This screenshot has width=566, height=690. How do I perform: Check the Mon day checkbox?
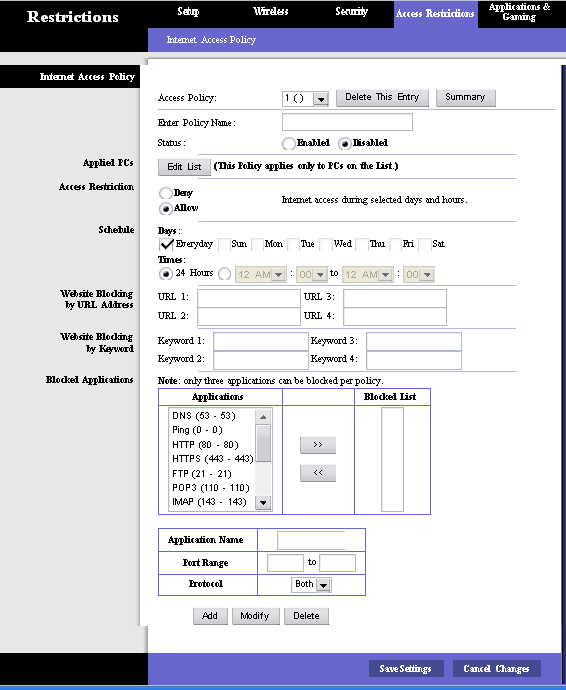coord(257,244)
